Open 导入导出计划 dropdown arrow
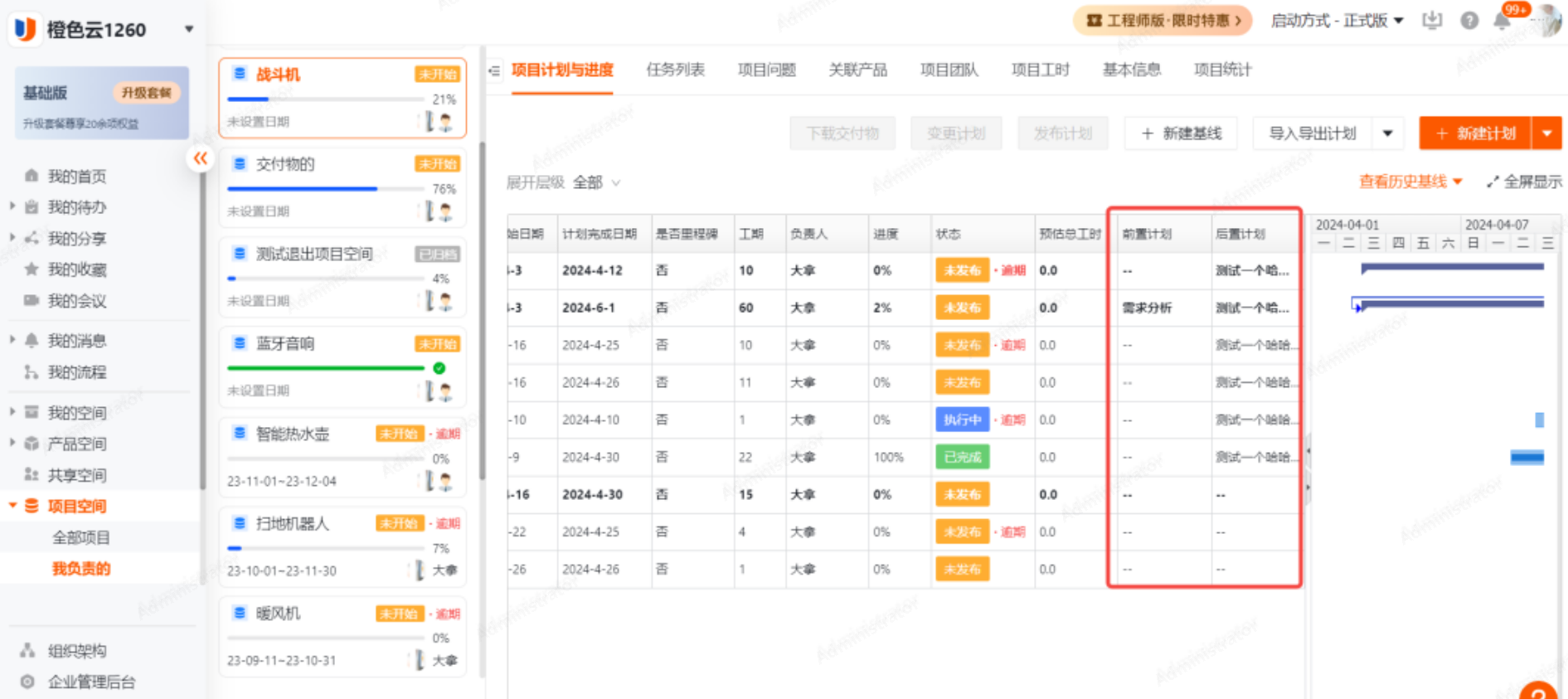The height and width of the screenshot is (699, 1568). [x=1387, y=133]
